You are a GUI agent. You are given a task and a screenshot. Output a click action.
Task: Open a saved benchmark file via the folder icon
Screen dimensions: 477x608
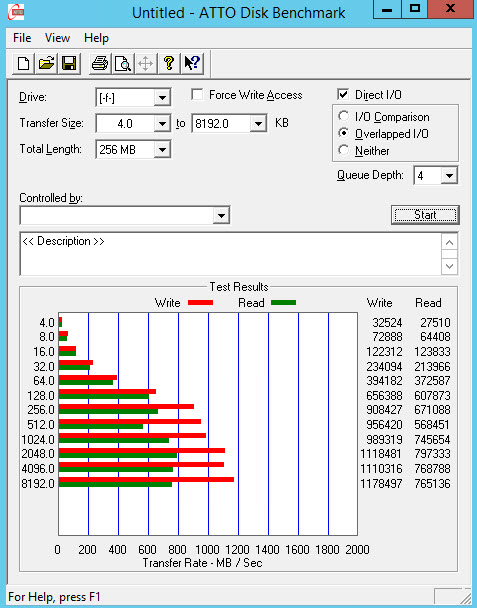click(46, 63)
